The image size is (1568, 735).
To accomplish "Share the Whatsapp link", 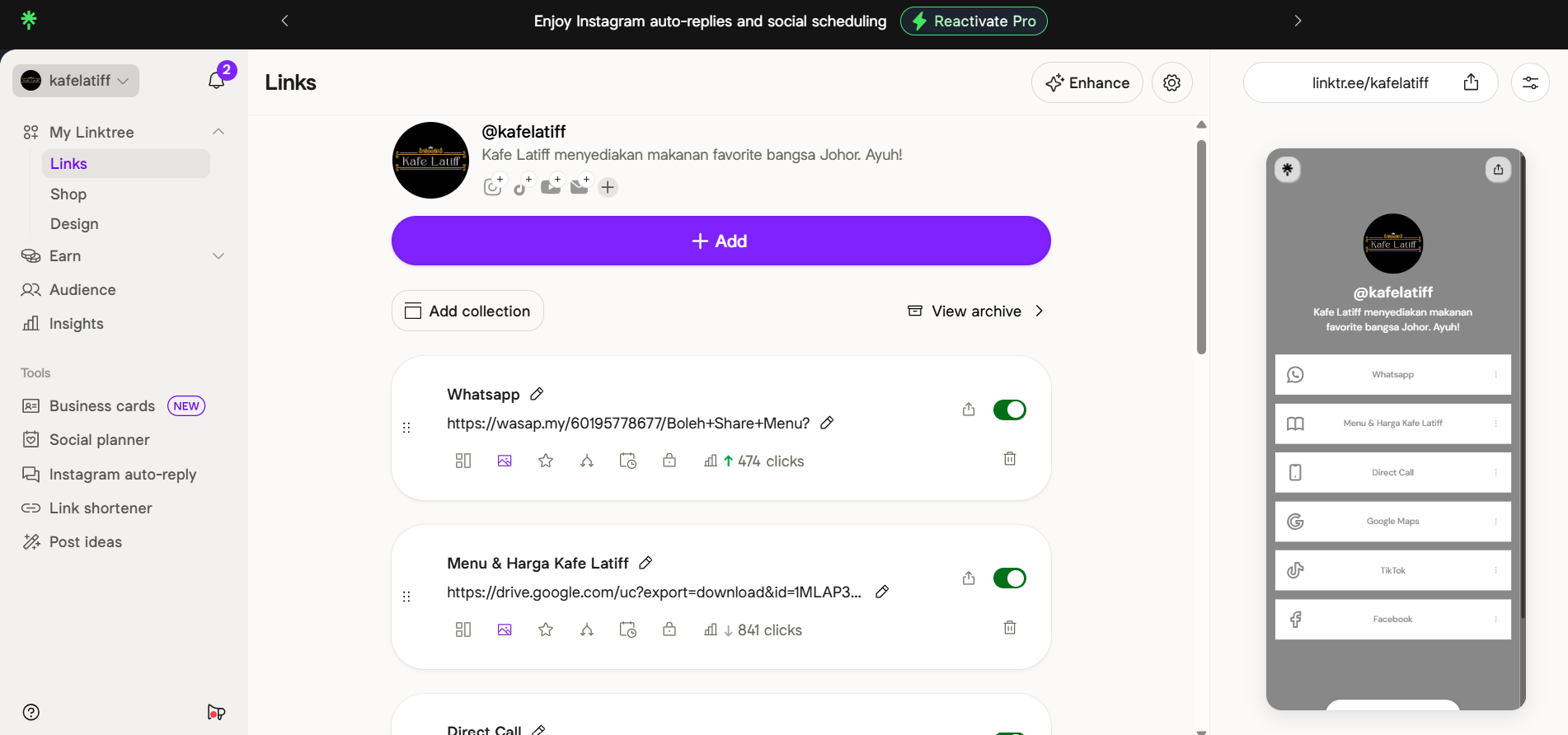I will click(x=969, y=410).
